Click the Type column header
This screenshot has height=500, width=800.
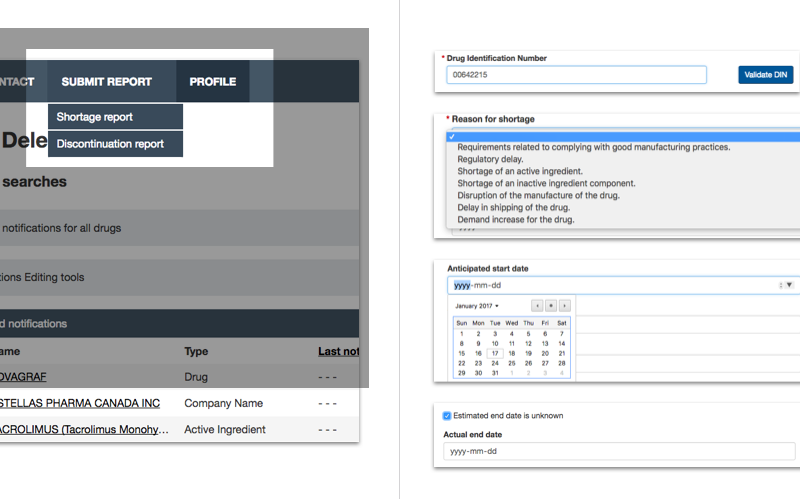point(196,352)
